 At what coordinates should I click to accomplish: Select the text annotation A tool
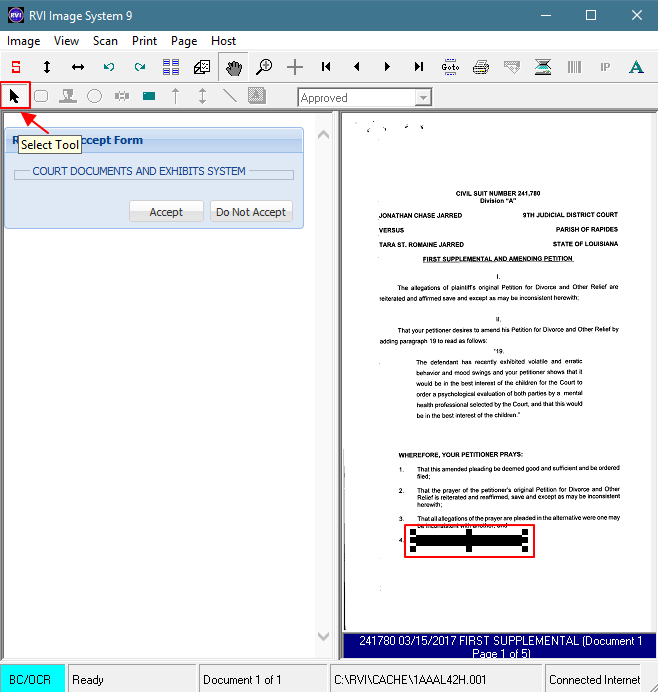click(x=636, y=67)
